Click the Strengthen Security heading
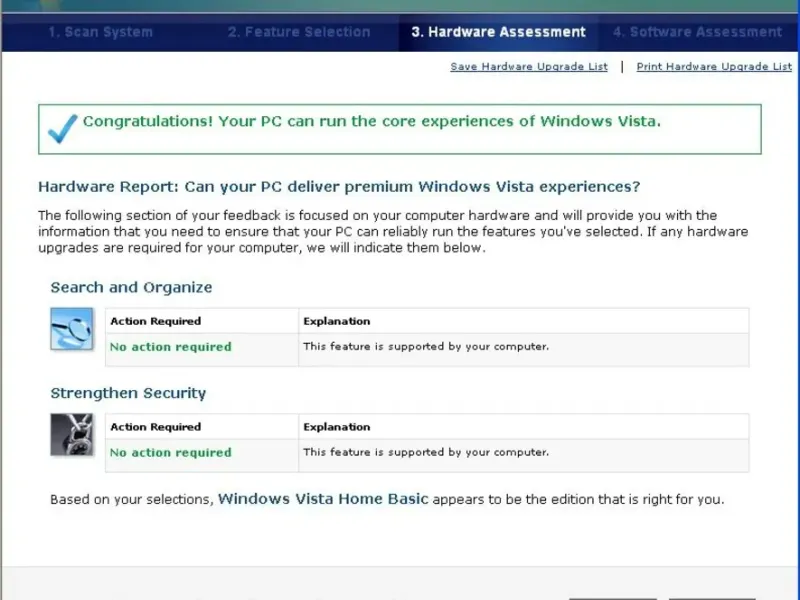Viewport: 800px width, 600px height. pos(128,393)
